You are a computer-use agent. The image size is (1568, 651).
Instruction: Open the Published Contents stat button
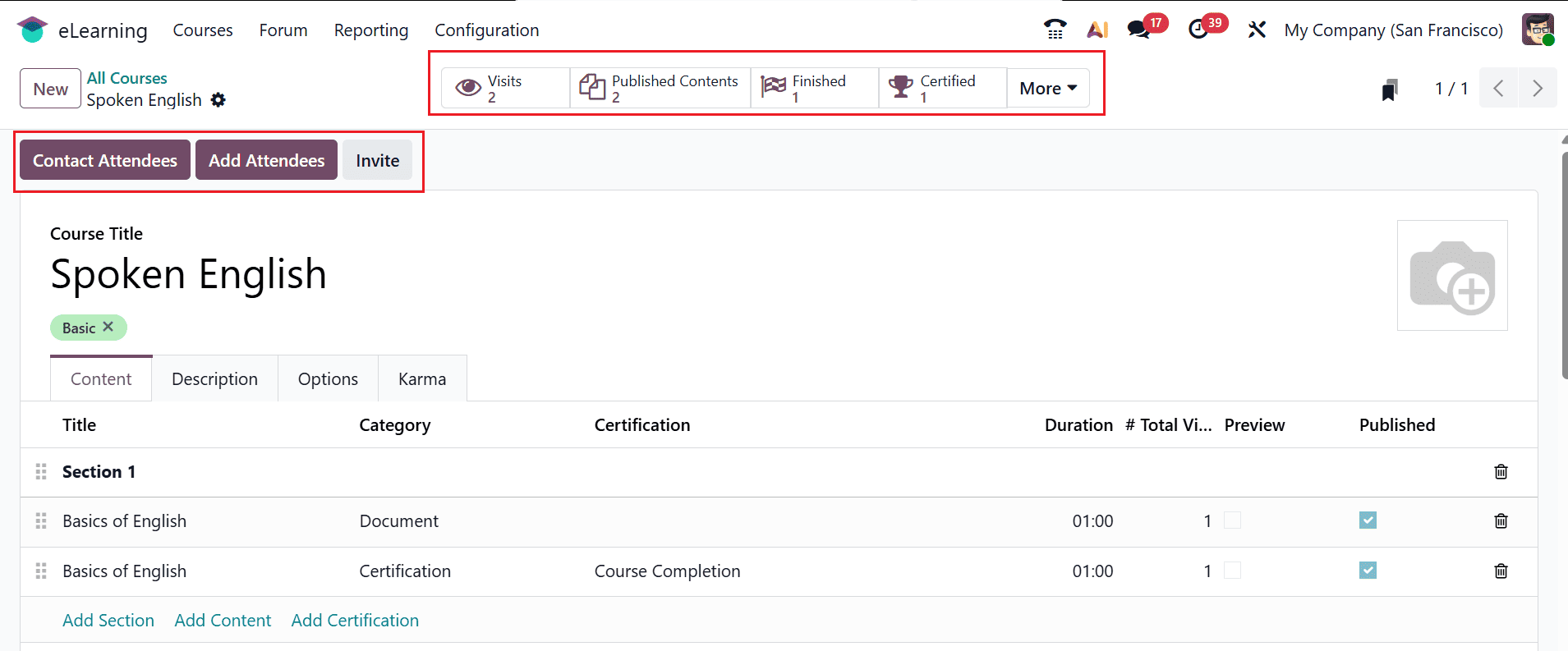[660, 88]
